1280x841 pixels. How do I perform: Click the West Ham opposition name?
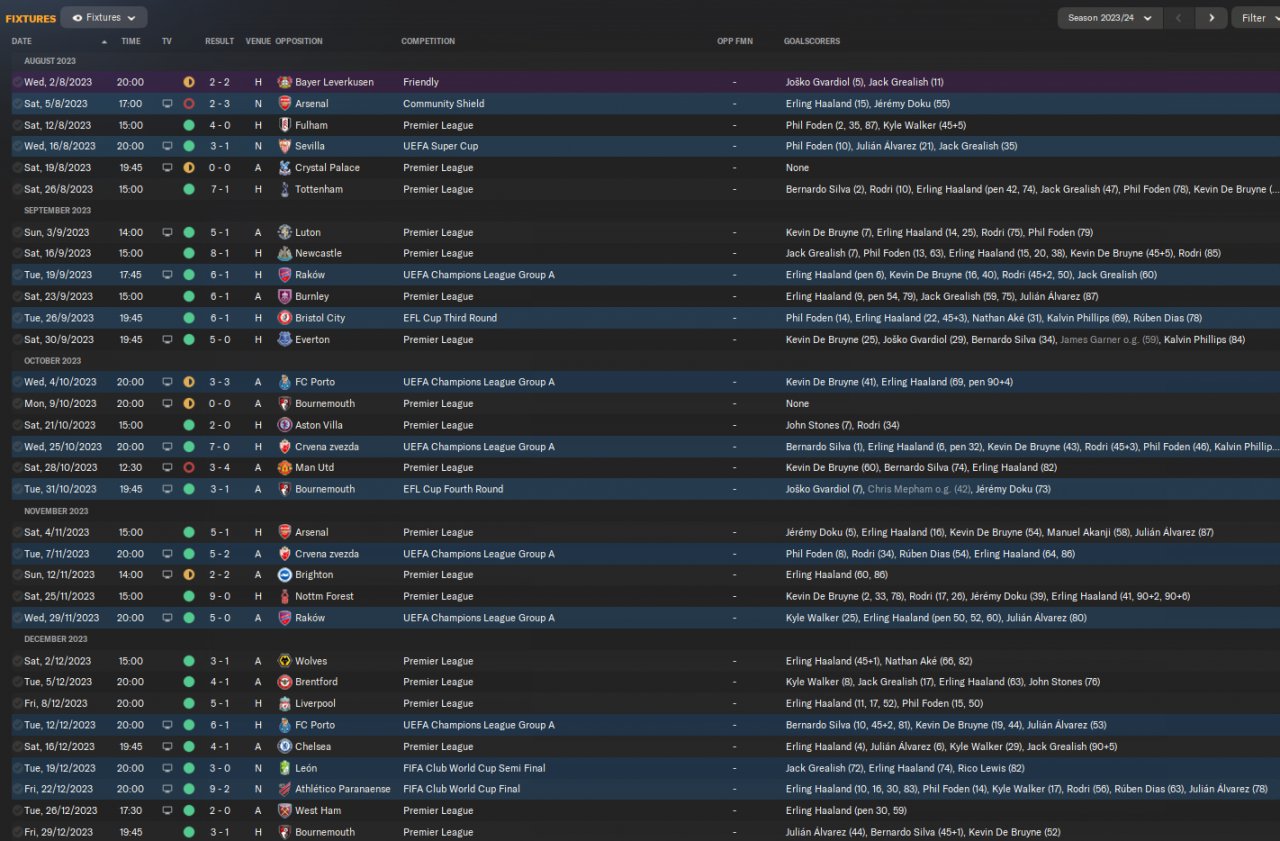318,811
